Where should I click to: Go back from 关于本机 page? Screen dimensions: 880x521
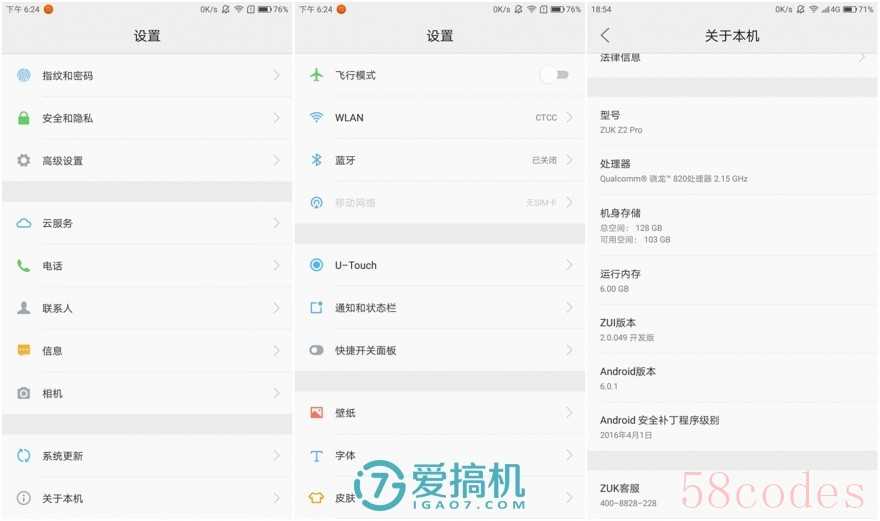605,36
